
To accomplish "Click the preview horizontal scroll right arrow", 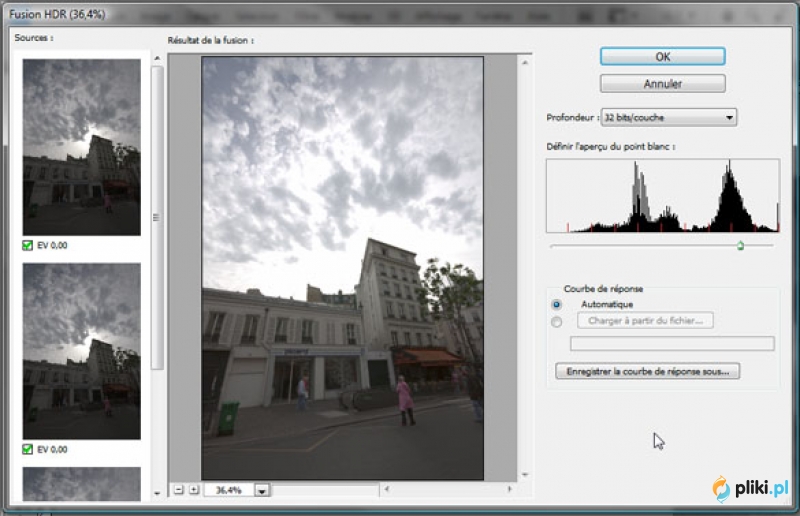I will (509, 489).
